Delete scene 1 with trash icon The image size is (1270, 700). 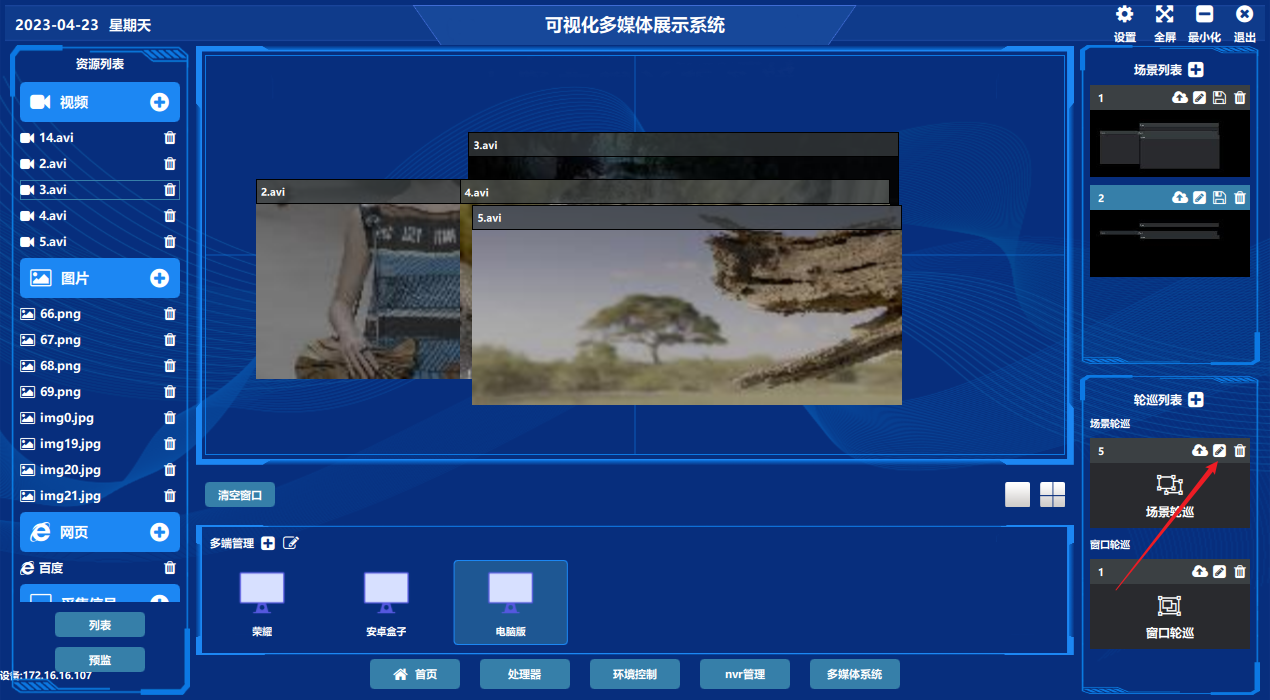click(x=1240, y=98)
